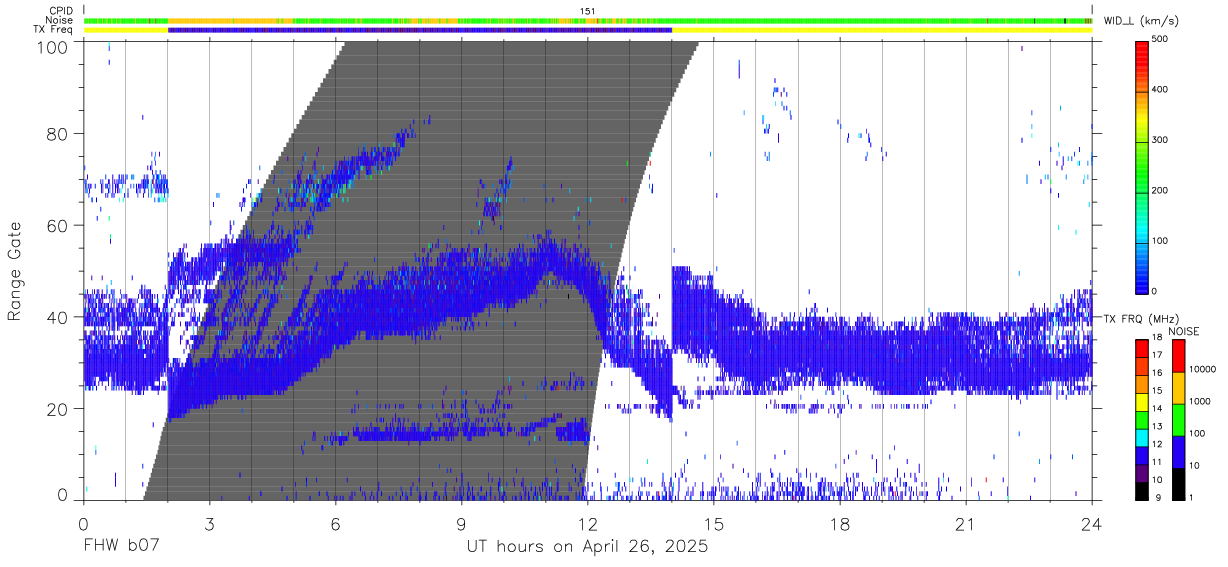Click the FHW b07 beam label
This screenshot has height=567, width=1228.
tap(121, 547)
